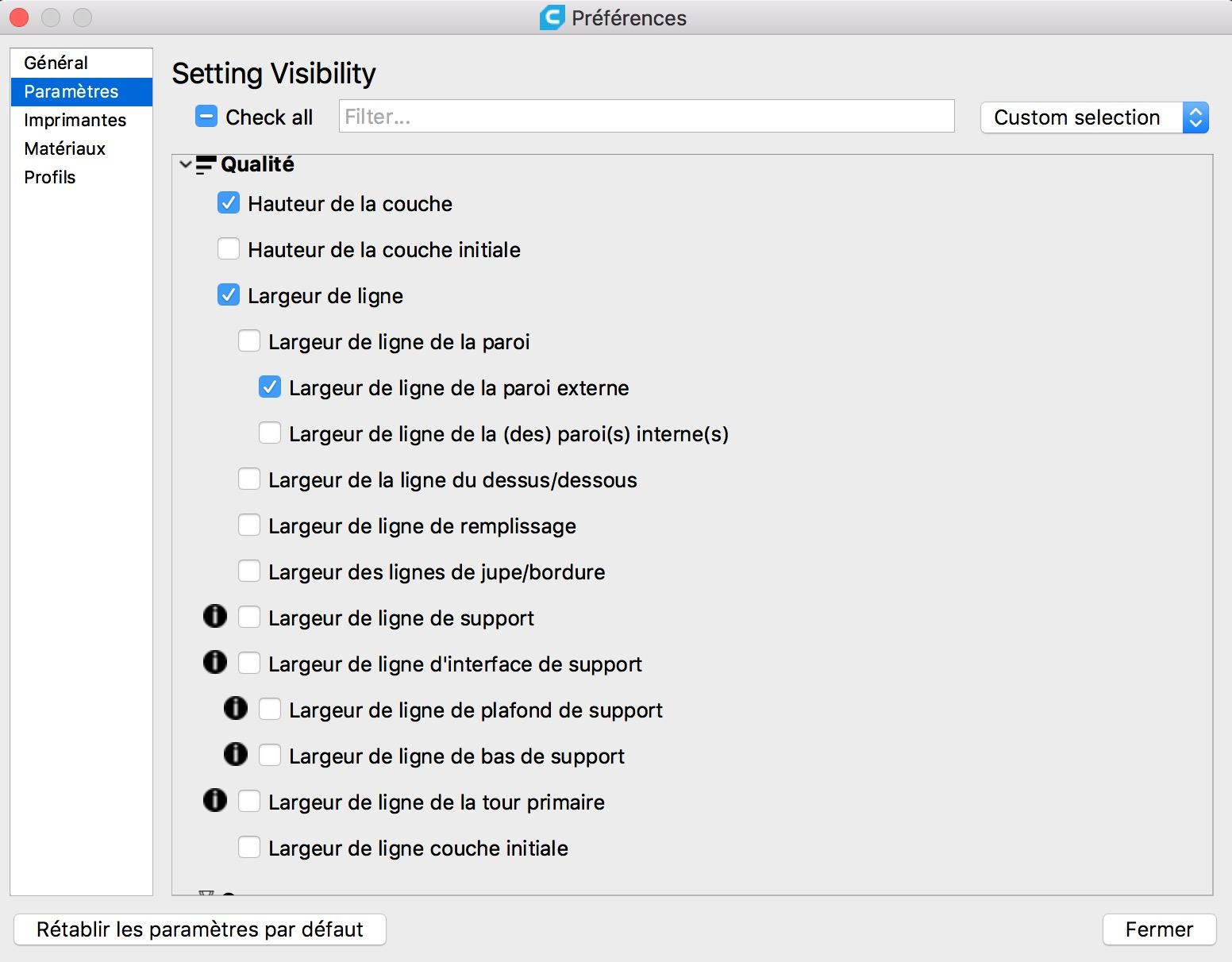This screenshot has width=1232, height=962.
Task: Click info icon beside Largeur de ligne de bas de support
Action: (x=236, y=755)
